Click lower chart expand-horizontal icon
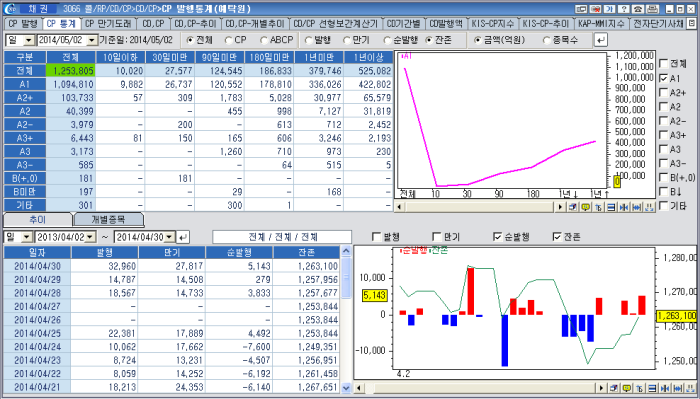 tap(678, 388)
